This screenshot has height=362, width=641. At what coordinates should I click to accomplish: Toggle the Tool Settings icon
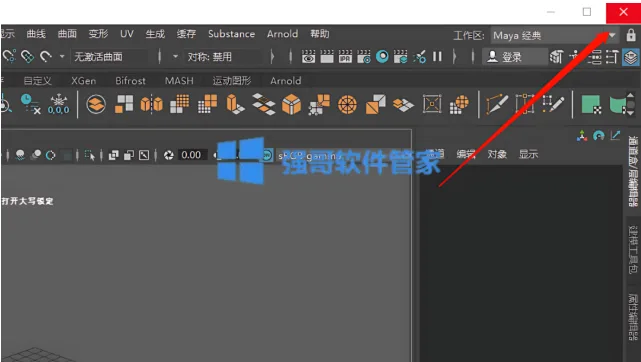click(x=612, y=57)
